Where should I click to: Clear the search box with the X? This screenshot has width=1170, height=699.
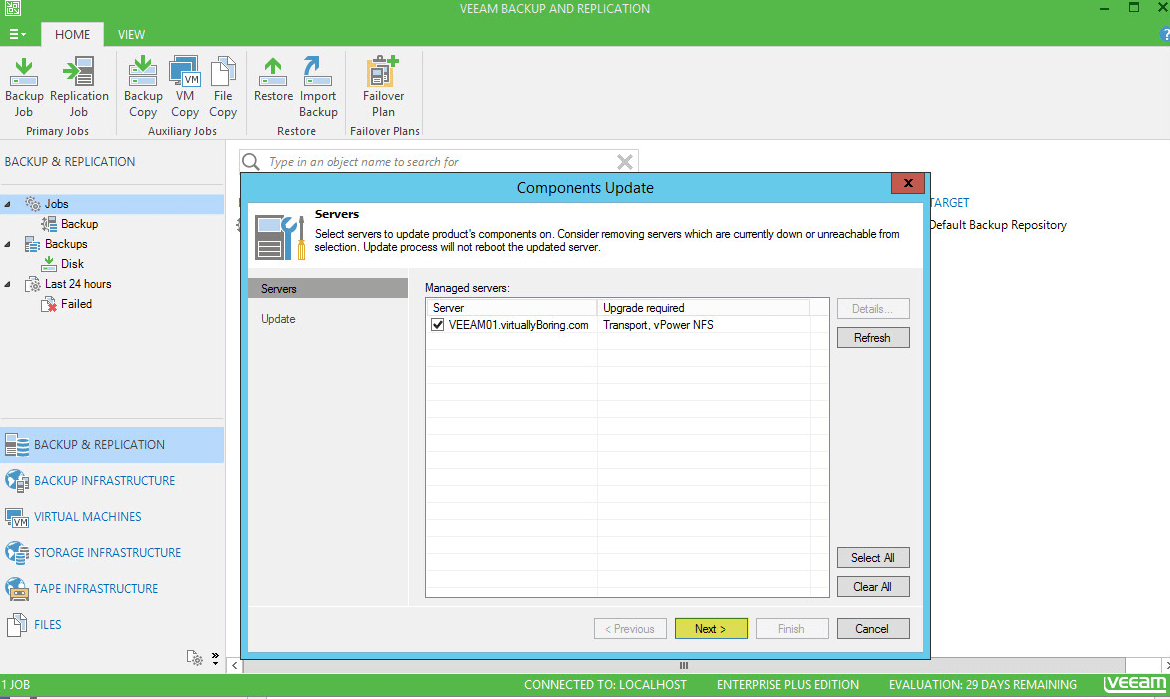625,162
